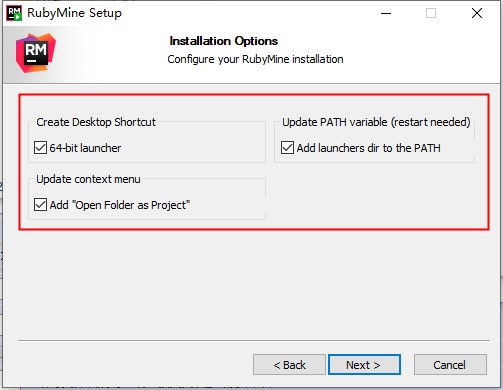Close the RubyMine Setup dialog
503x390 pixels.
tap(477, 13)
